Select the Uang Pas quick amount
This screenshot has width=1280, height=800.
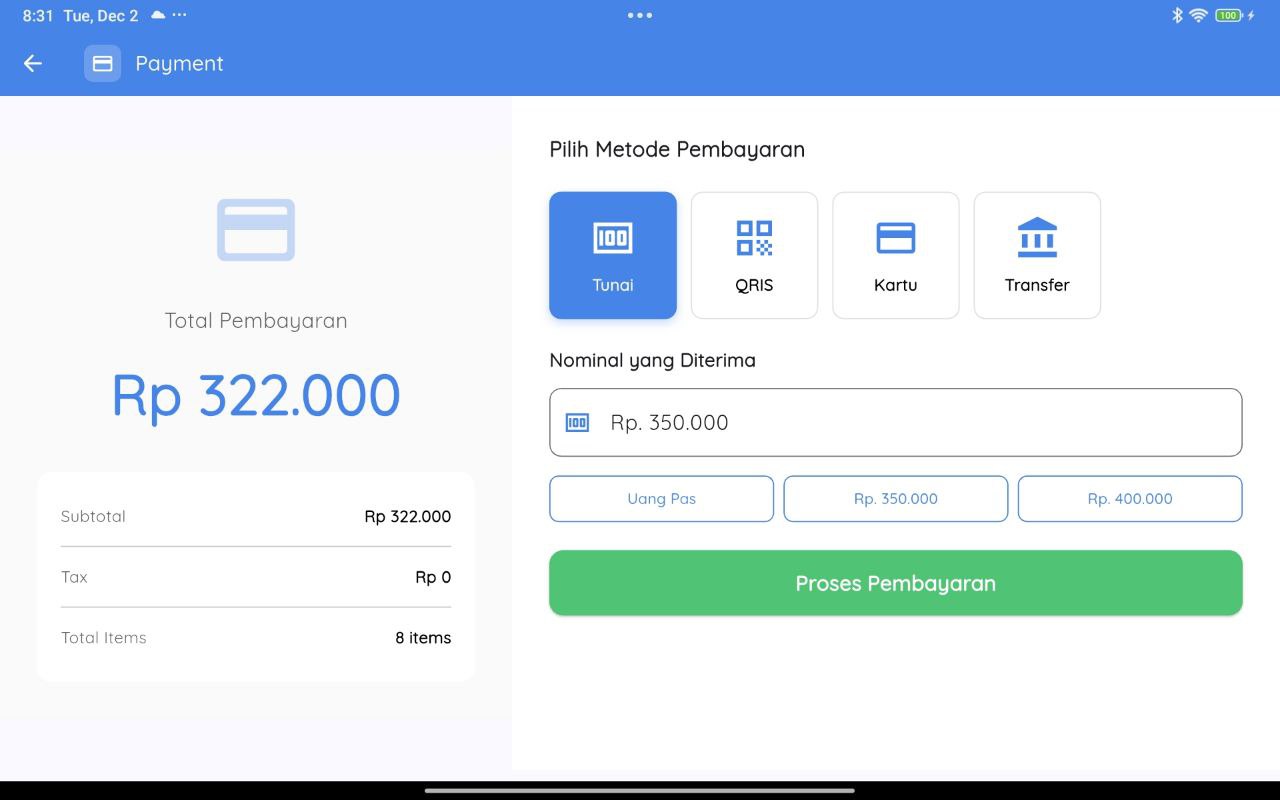pos(661,498)
